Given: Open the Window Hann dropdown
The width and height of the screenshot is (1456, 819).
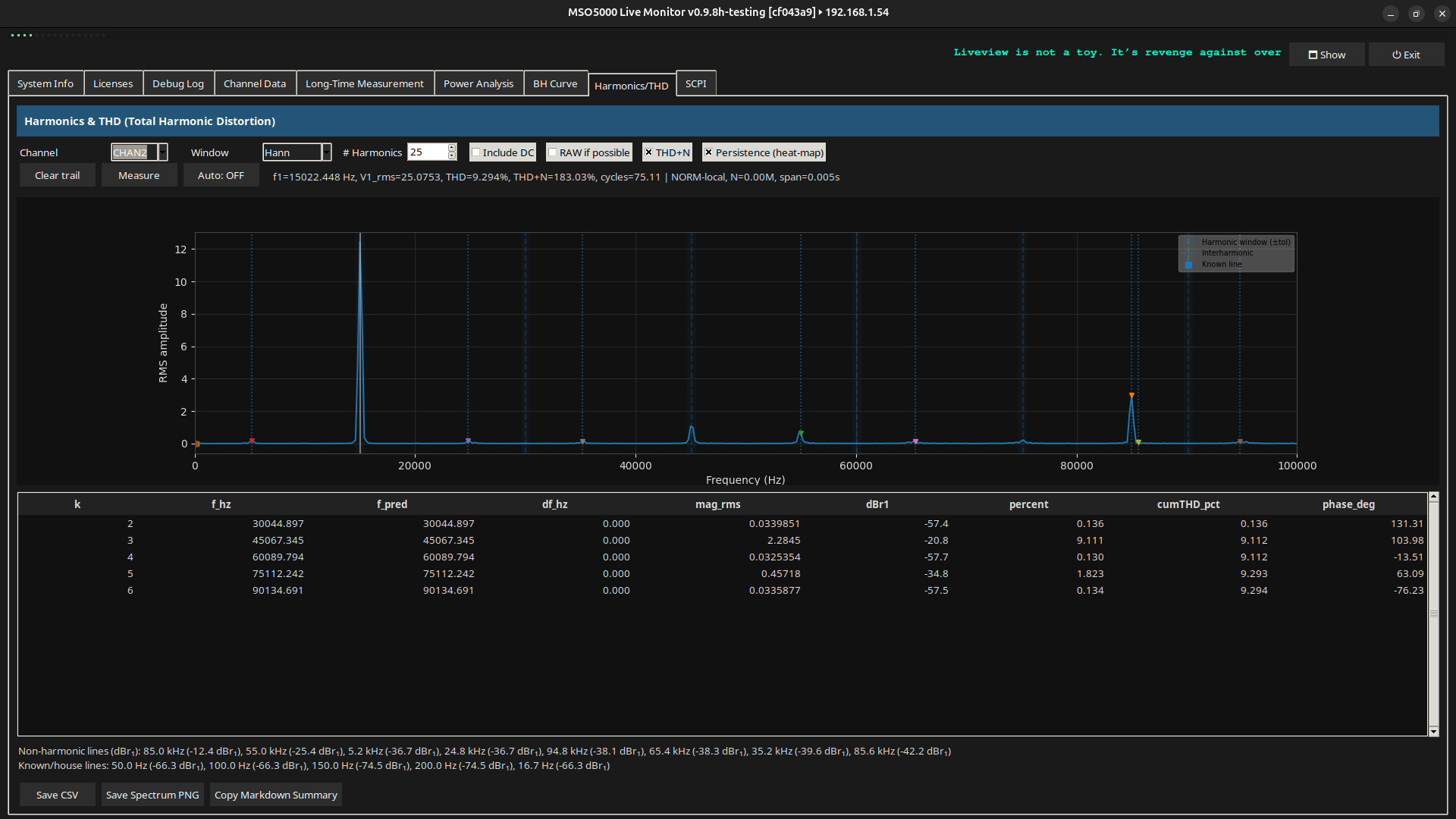Looking at the screenshot, I should [x=326, y=152].
